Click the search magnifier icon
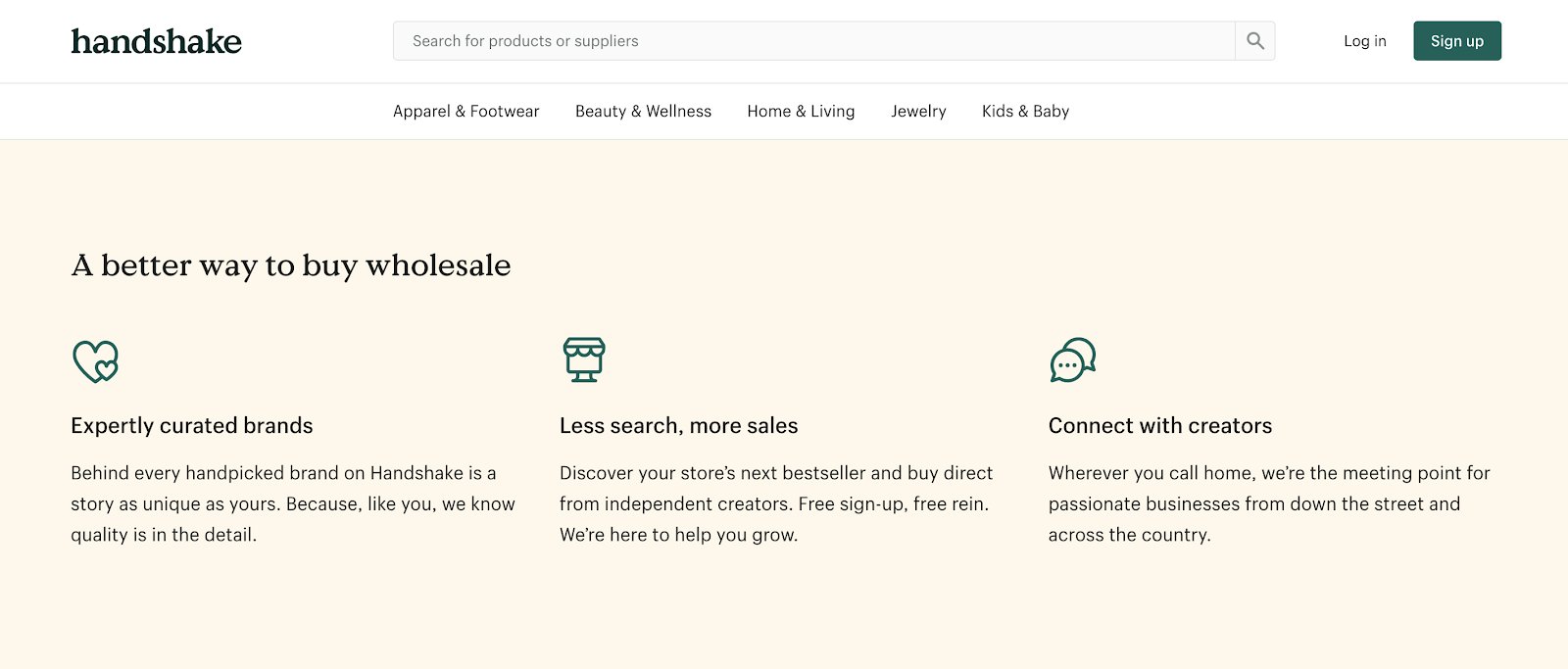The image size is (1568, 669). [x=1254, y=41]
